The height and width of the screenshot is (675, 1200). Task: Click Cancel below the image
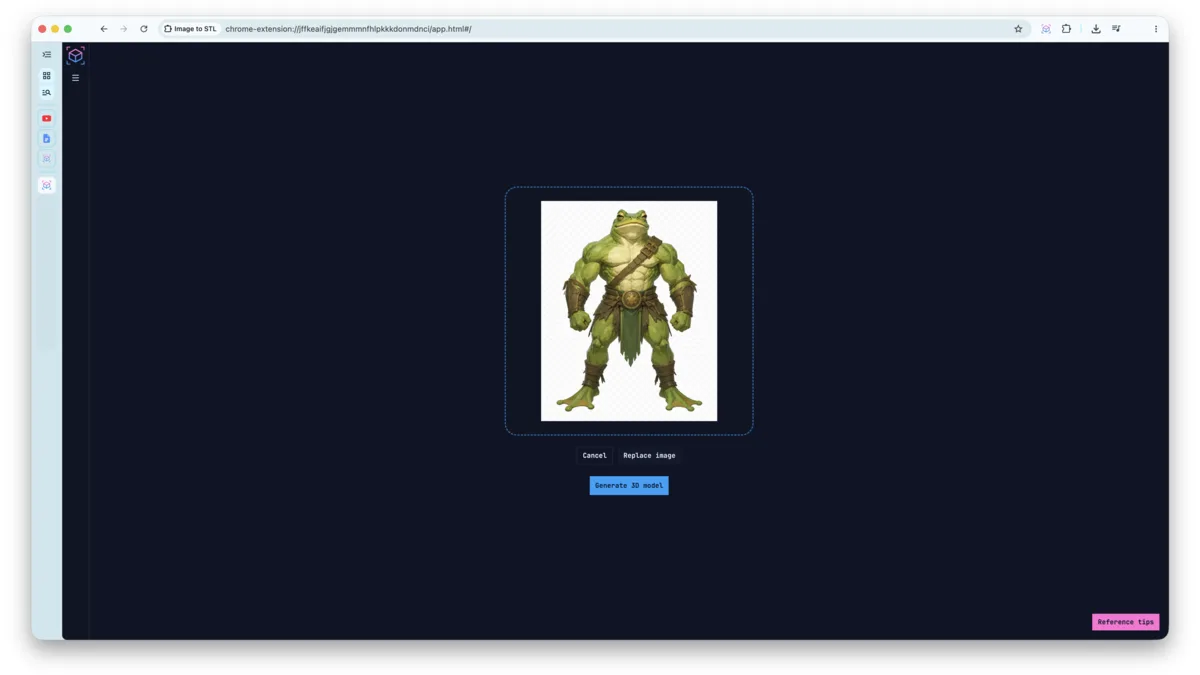coord(594,455)
